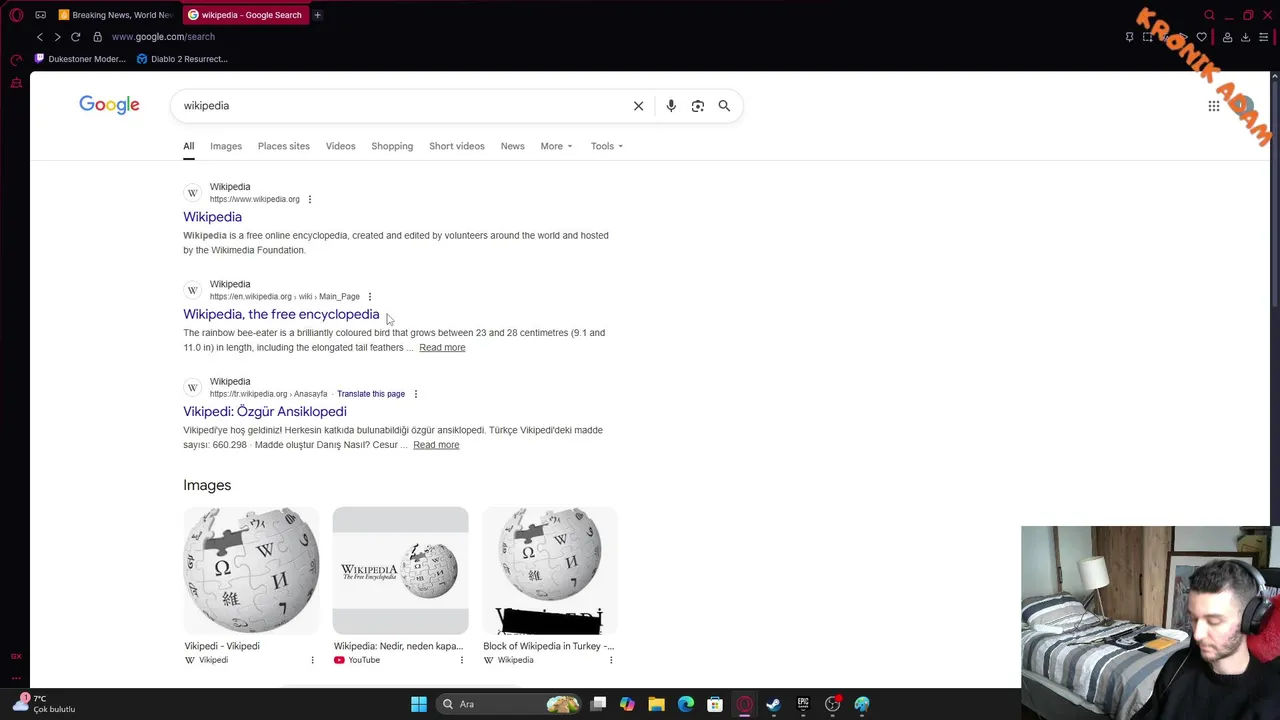Viewport: 1280px width, 720px height.
Task: Open the Dukestoner Twitch bookmark
Action: (x=80, y=59)
